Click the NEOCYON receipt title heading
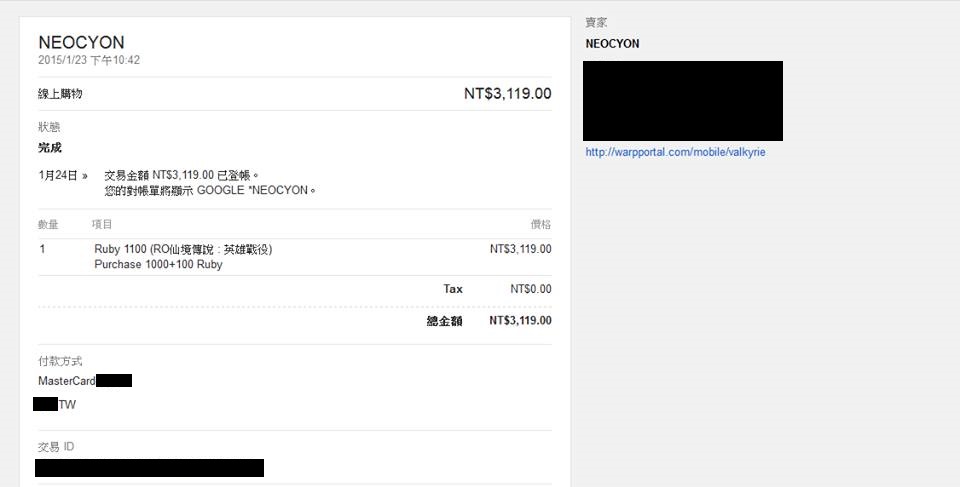Viewport: 960px width, 487px height. pyautogui.click(x=81, y=42)
